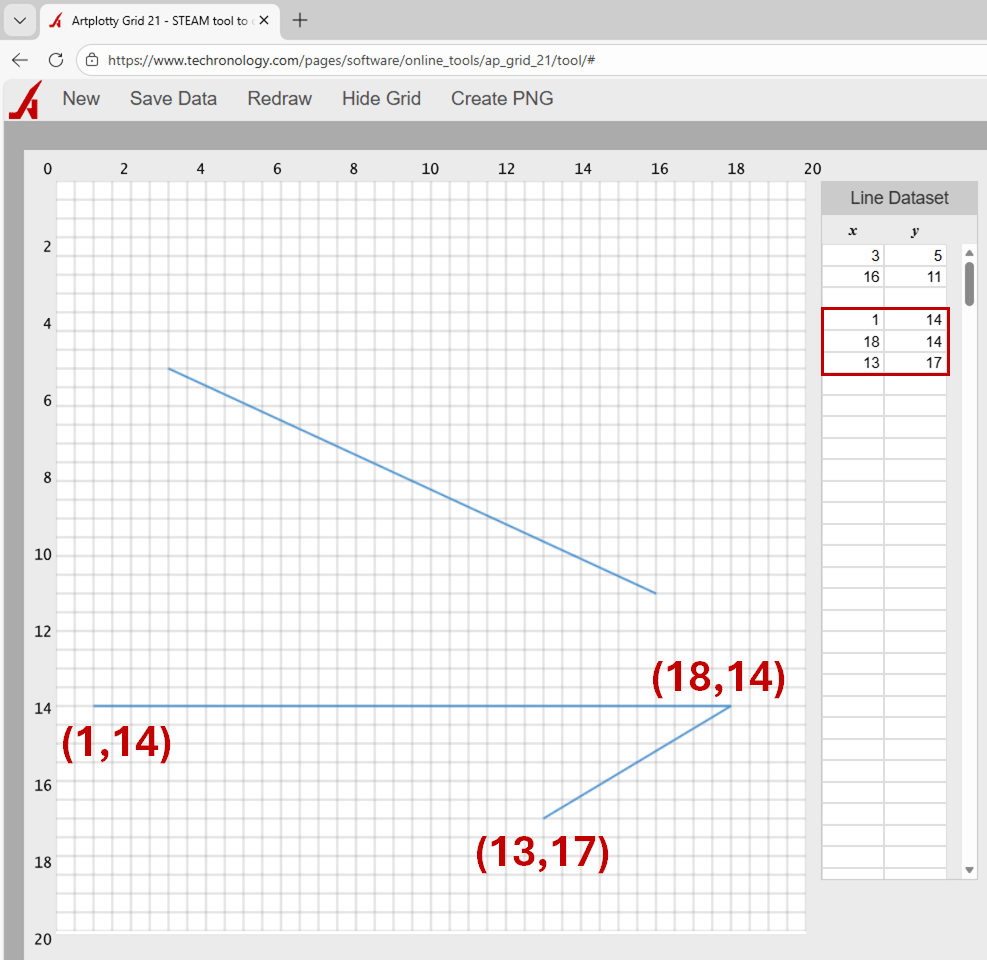Open a new browser tab
Image resolution: width=987 pixels, height=960 pixels.
click(x=300, y=20)
